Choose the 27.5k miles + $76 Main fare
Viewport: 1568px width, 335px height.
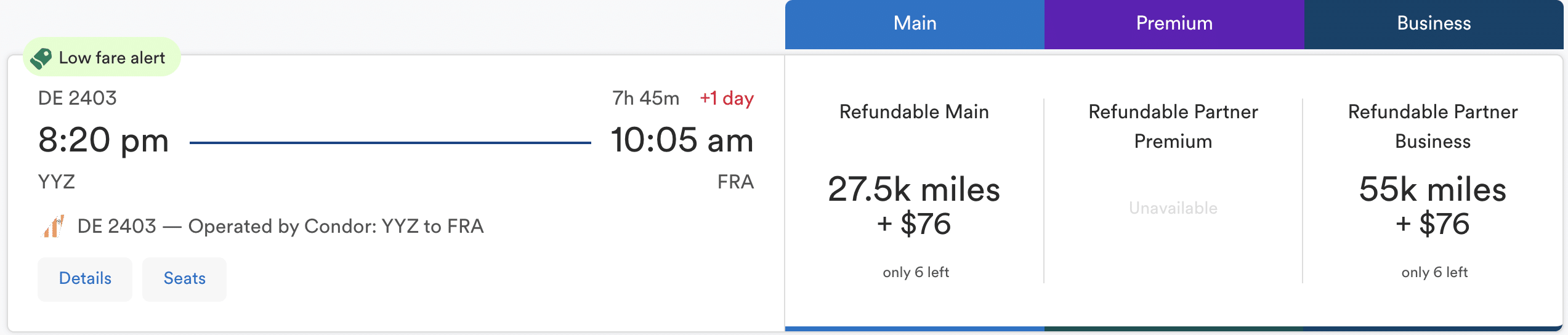[x=914, y=206]
